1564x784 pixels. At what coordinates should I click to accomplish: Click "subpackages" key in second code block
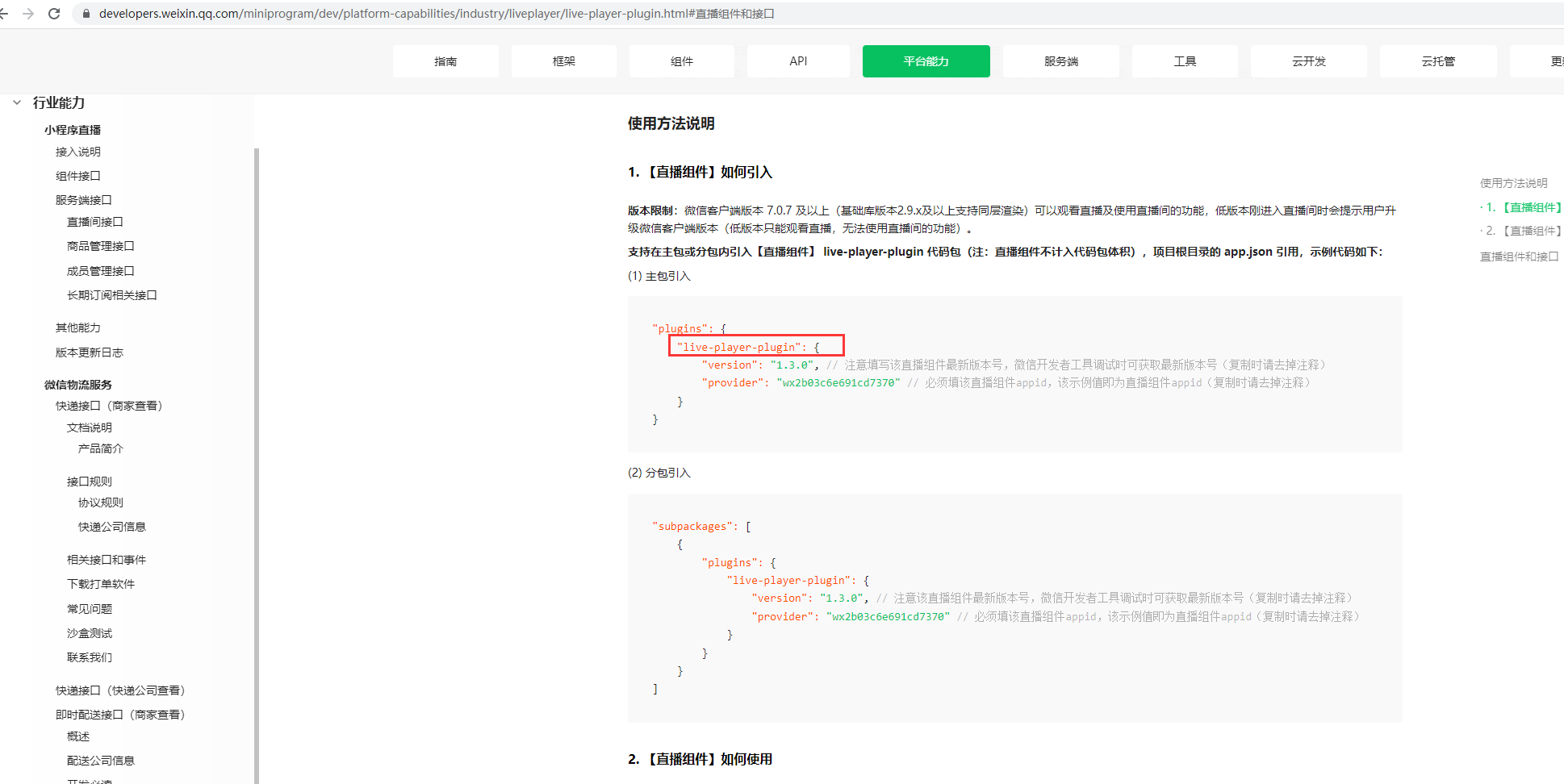pyautogui.click(x=692, y=527)
